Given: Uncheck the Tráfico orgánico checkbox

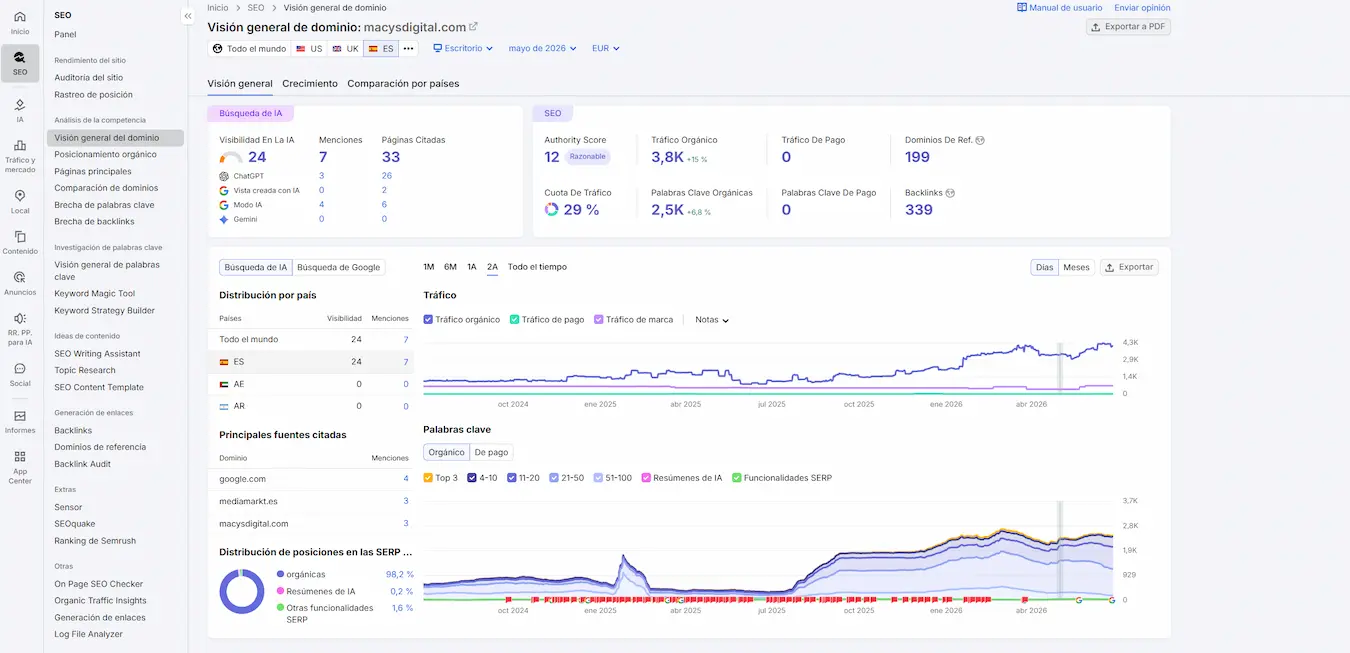Looking at the screenshot, I should coord(428,320).
